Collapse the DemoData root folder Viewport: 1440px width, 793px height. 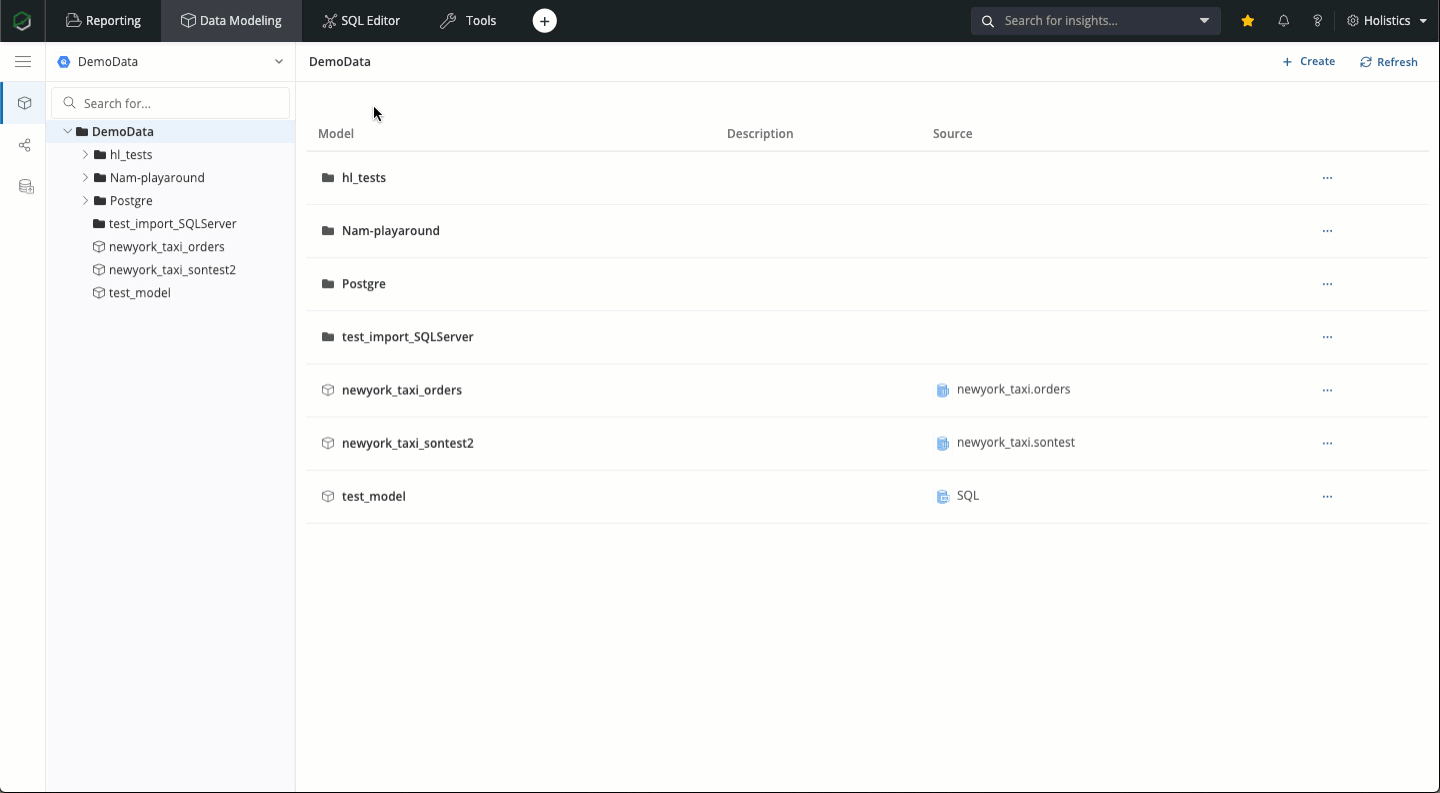tap(68, 132)
